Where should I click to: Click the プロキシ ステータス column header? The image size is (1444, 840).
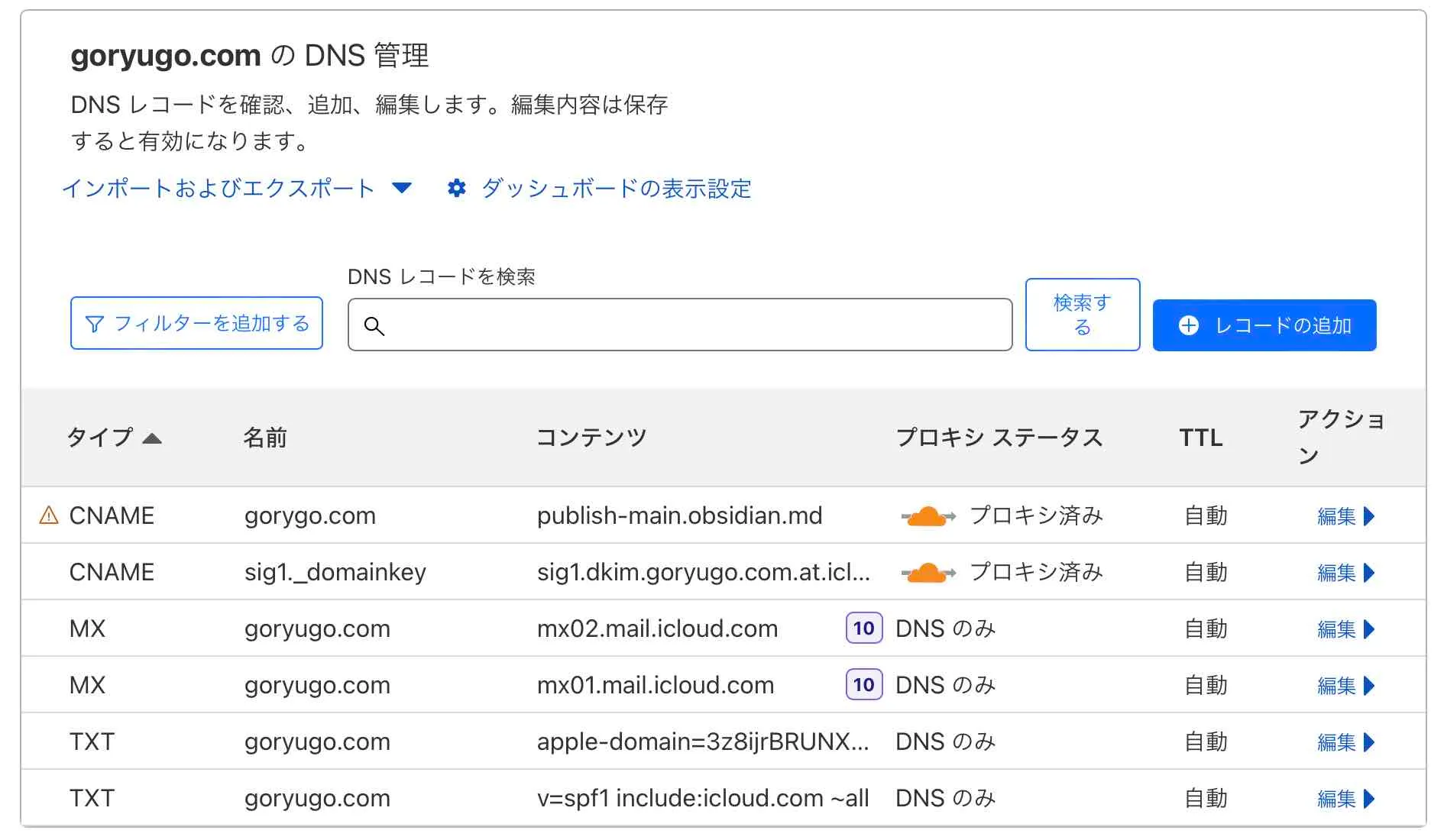coord(999,438)
